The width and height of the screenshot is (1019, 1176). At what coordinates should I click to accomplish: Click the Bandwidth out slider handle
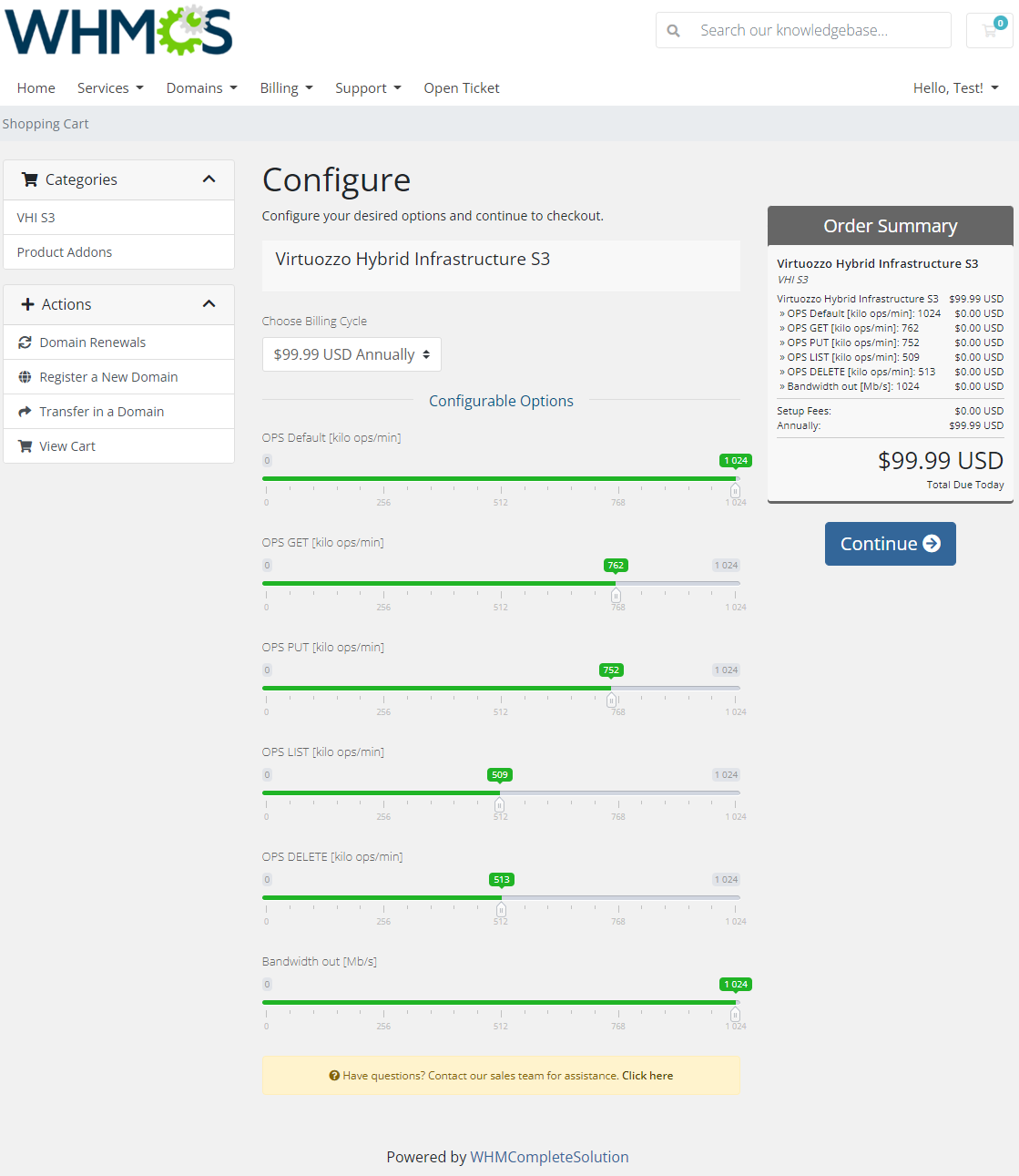(735, 1014)
